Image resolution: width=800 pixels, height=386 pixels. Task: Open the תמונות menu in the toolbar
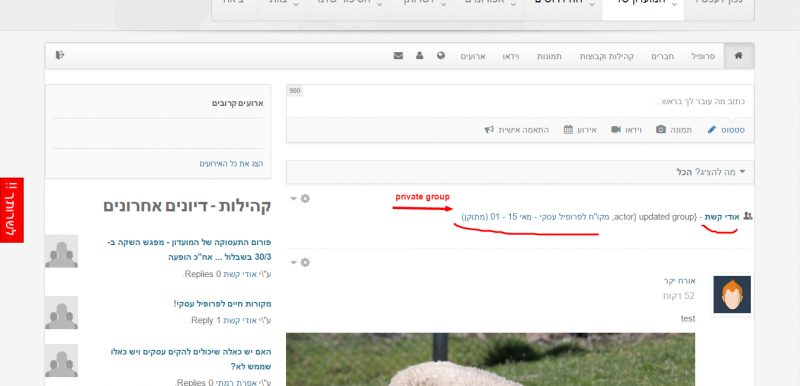(x=549, y=56)
